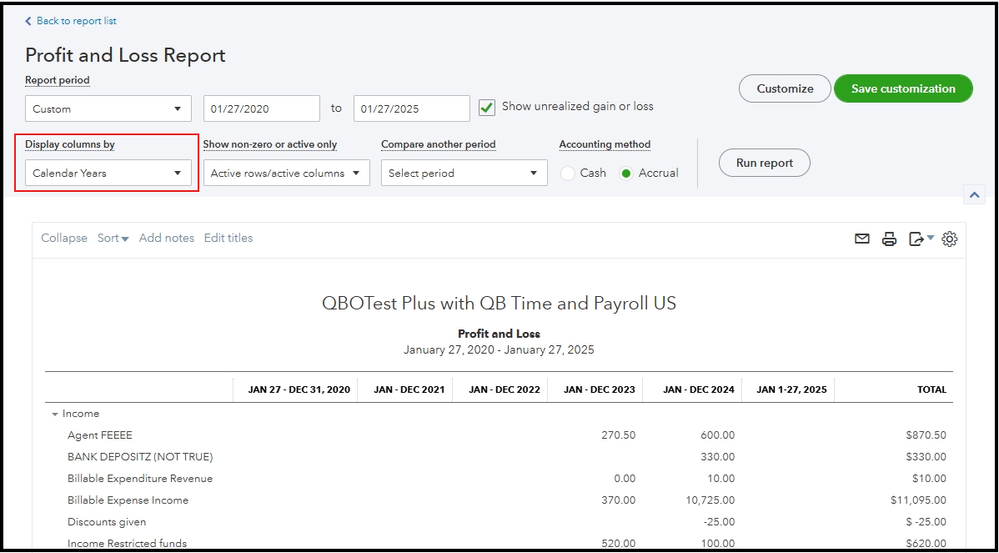This screenshot has height=553, width=999.
Task: Click Discounts given row label
Action: click(x=107, y=522)
